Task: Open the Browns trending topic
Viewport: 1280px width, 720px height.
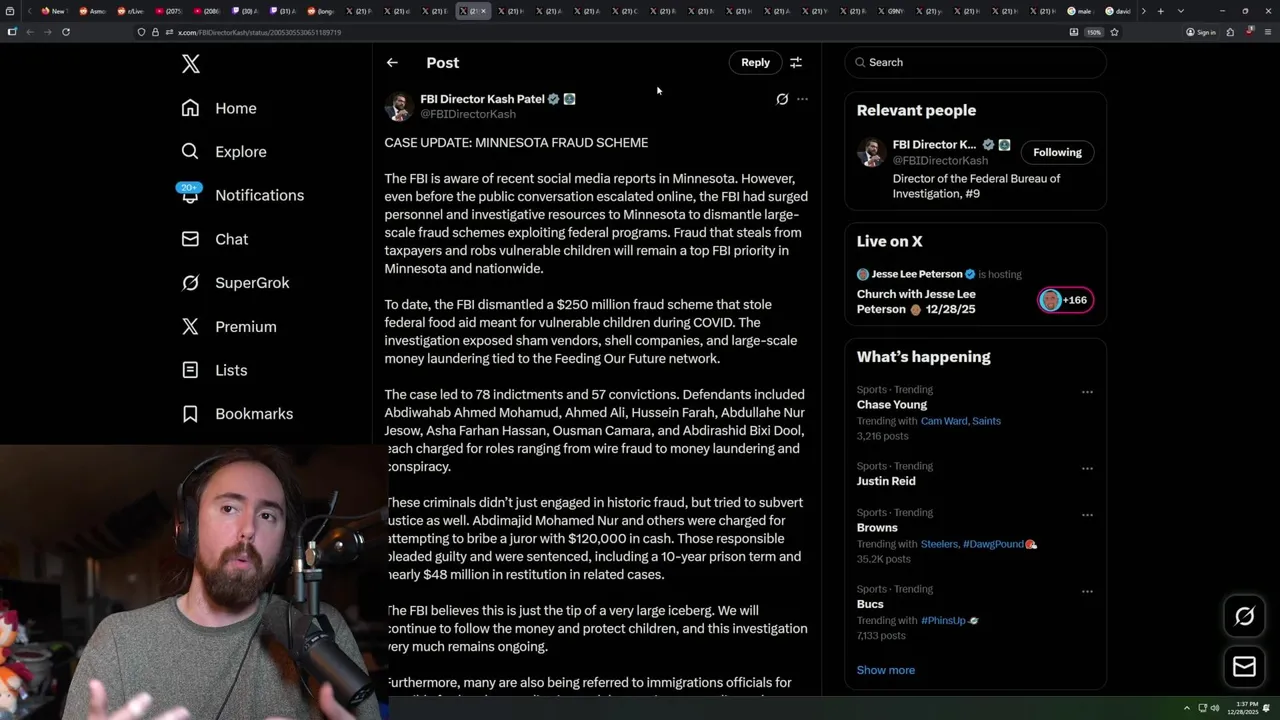Action: point(877,528)
